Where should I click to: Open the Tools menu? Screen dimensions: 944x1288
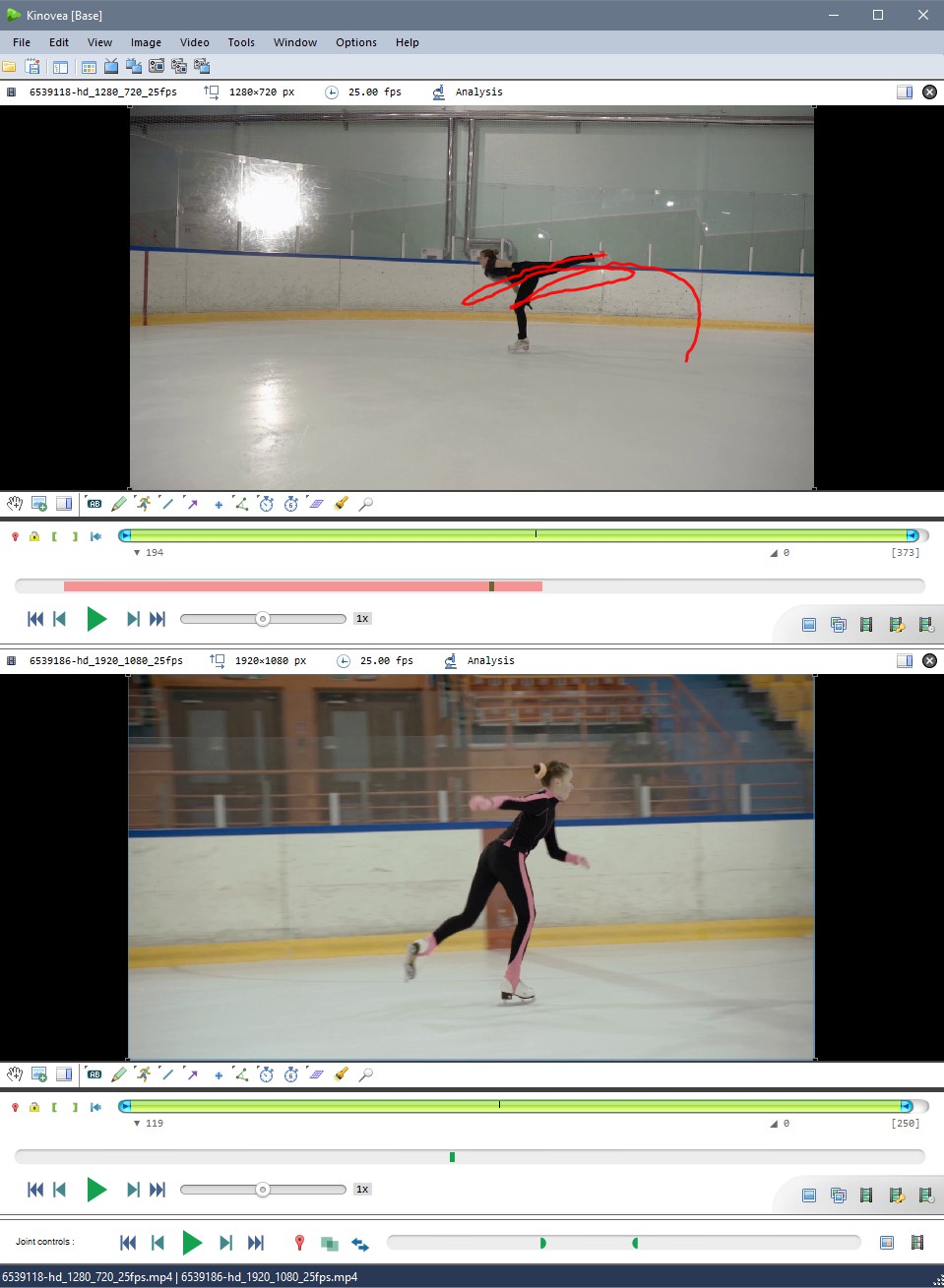click(x=240, y=42)
